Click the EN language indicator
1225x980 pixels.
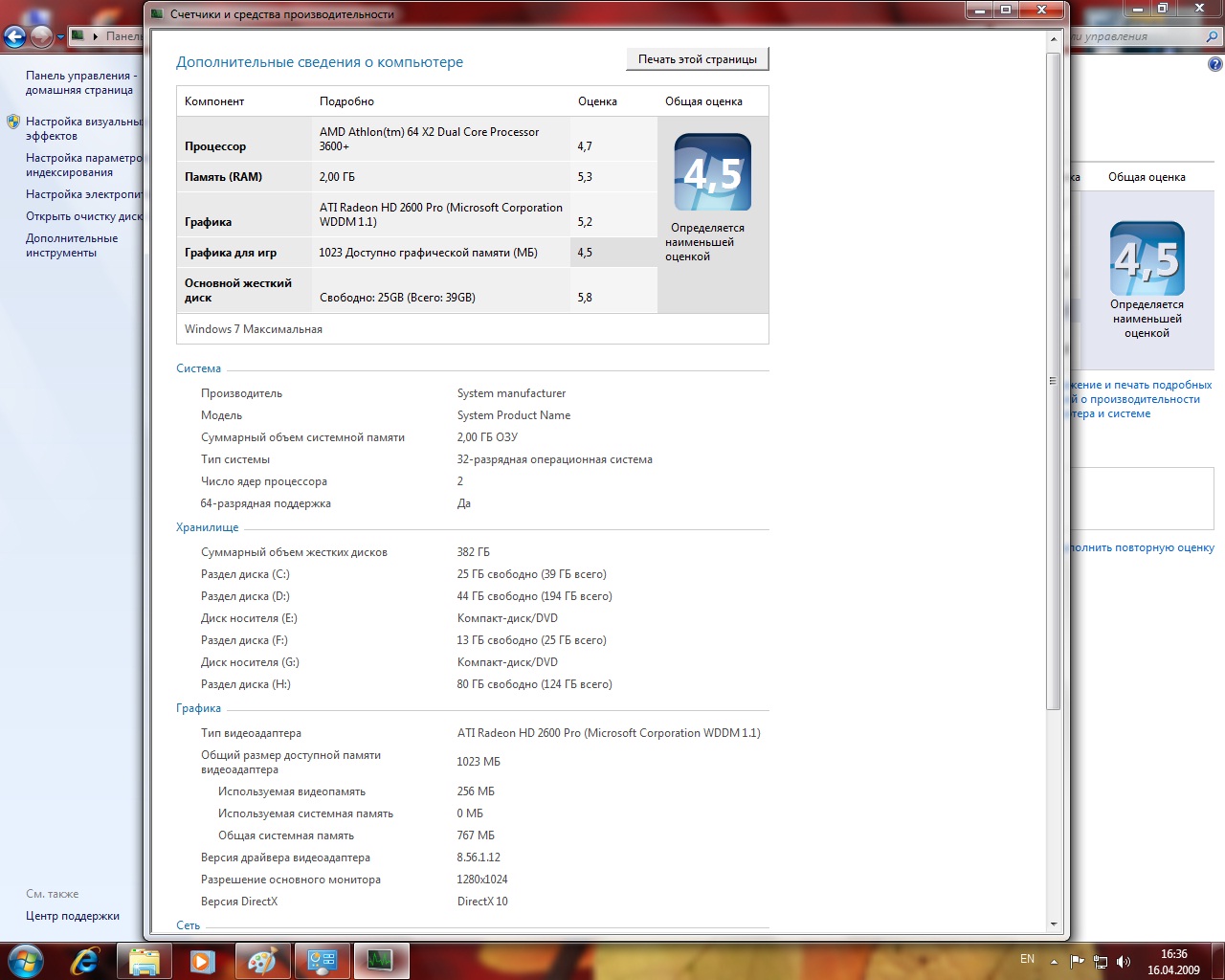[x=1027, y=959]
